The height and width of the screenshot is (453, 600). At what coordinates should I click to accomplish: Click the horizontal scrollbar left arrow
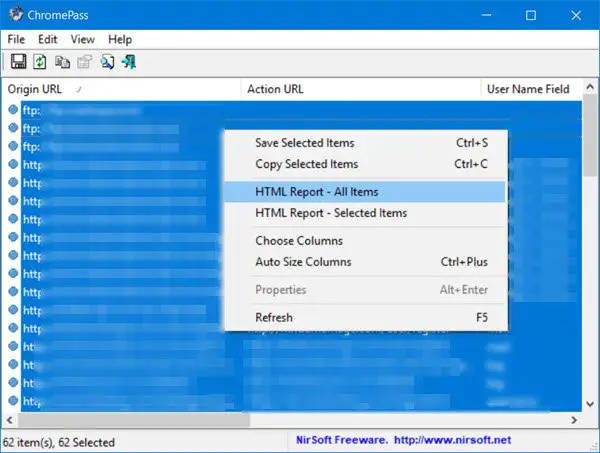[x=10, y=420]
